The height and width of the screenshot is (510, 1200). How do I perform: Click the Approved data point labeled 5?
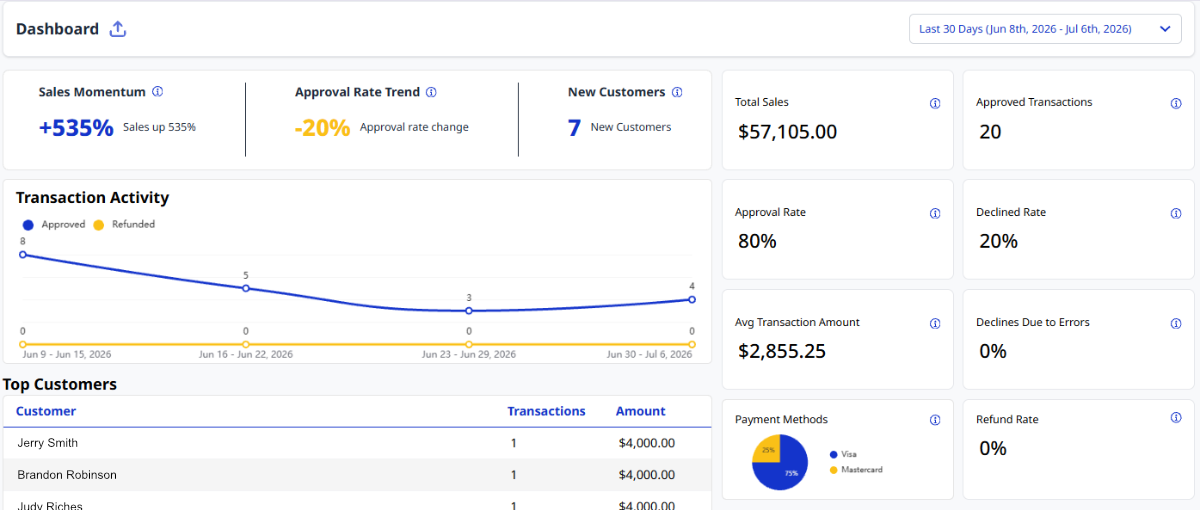[x=246, y=288]
